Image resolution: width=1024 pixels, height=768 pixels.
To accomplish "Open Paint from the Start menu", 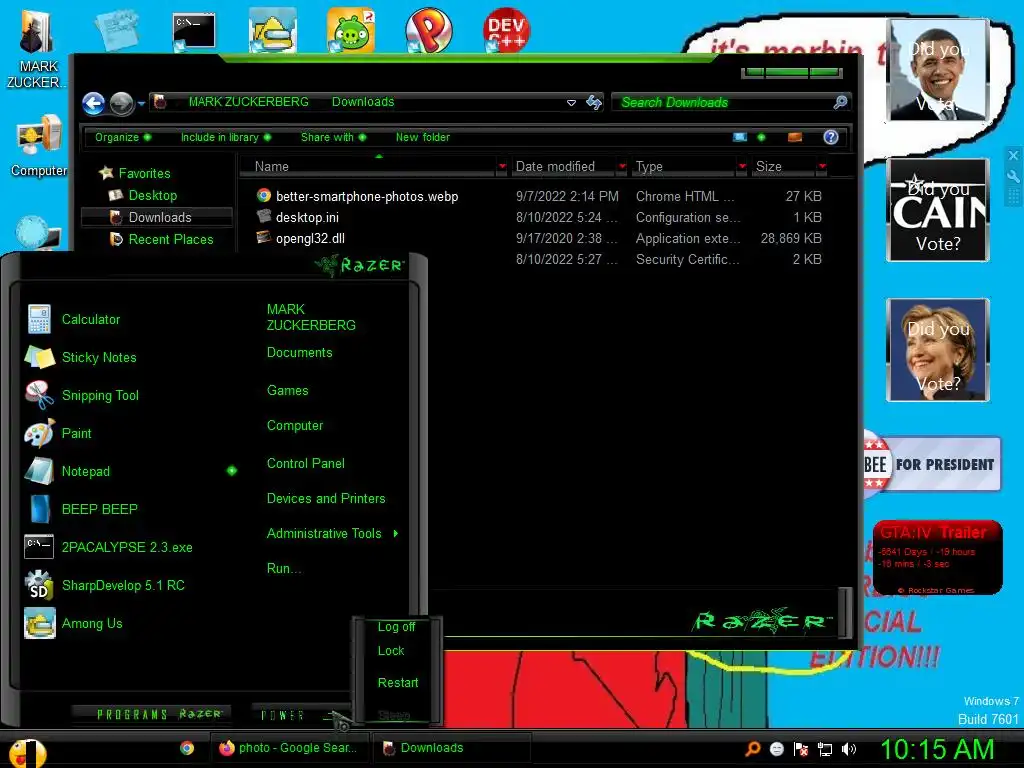I will pyautogui.click(x=76, y=433).
